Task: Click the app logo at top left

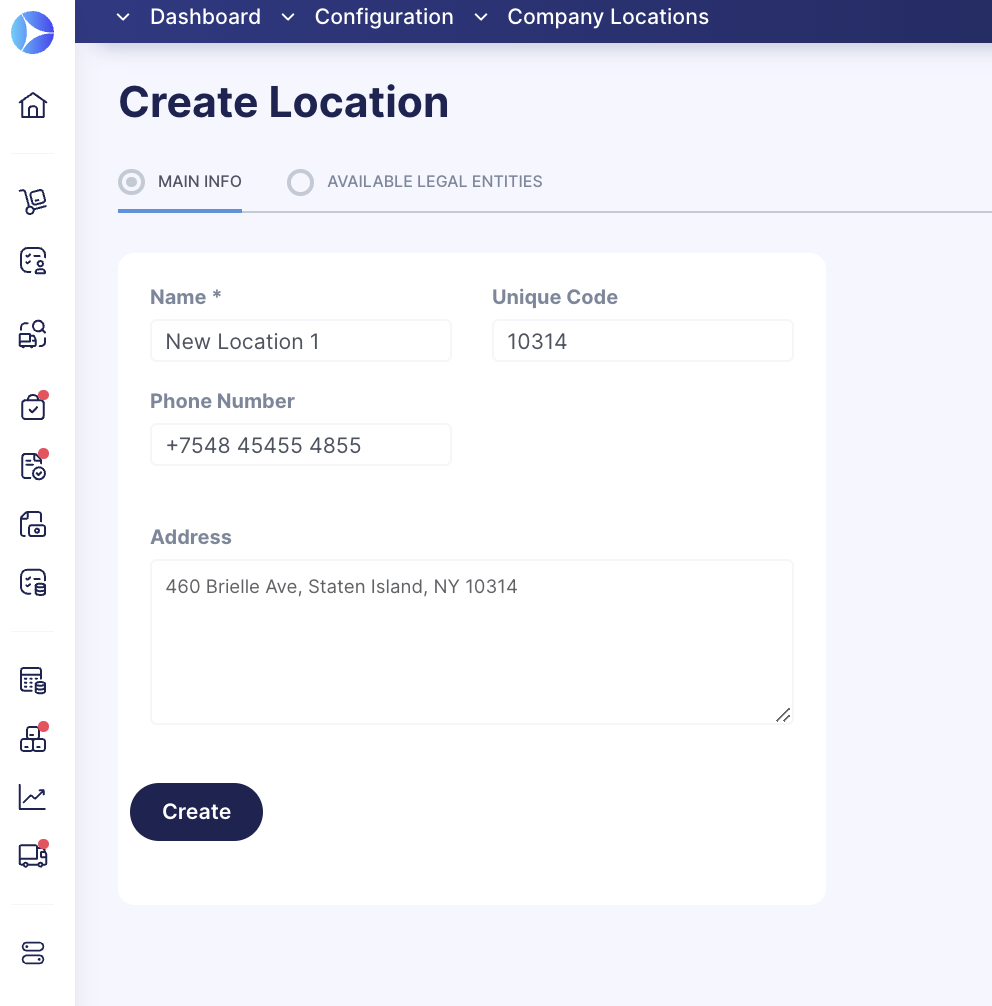Action: 33,32
